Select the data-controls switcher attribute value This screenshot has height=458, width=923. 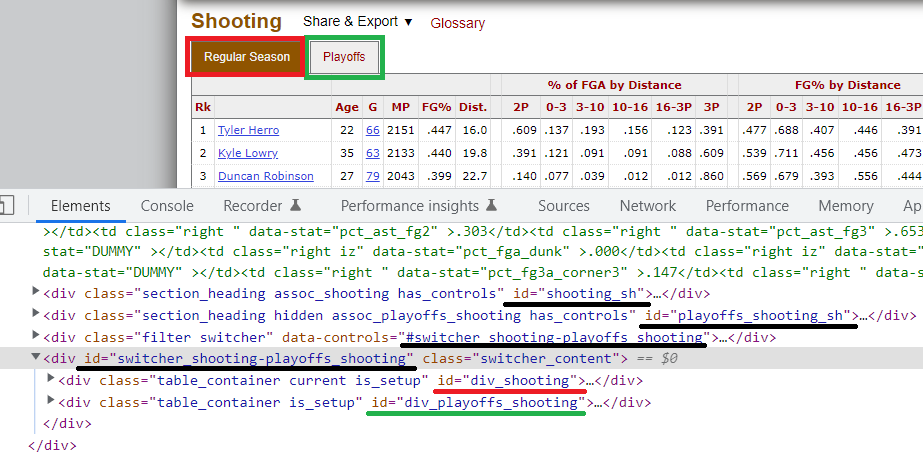553,338
